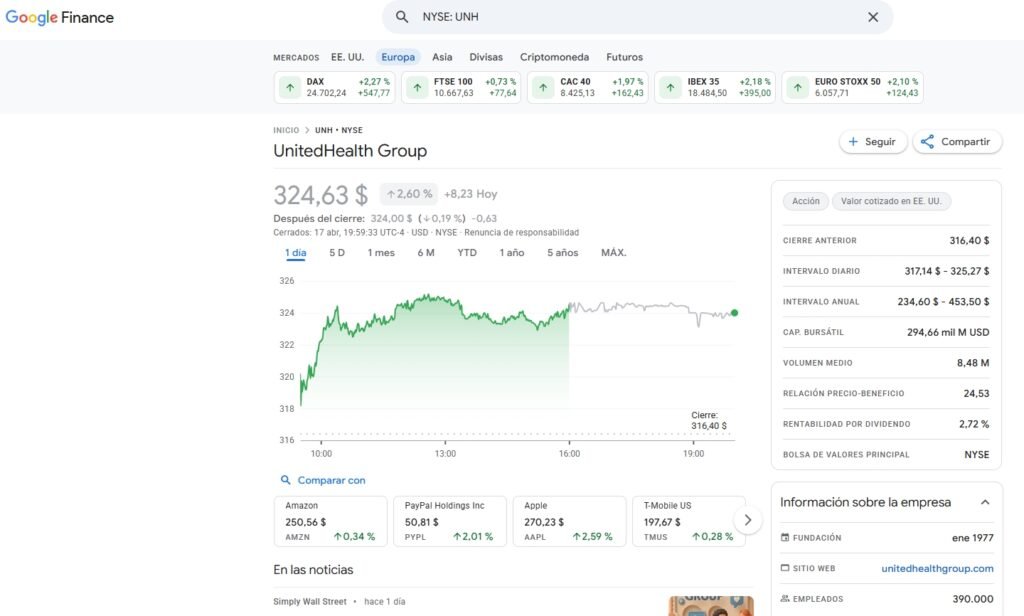Click the share icon in Compartir
The width and height of the screenshot is (1024, 616).
(927, 142)
